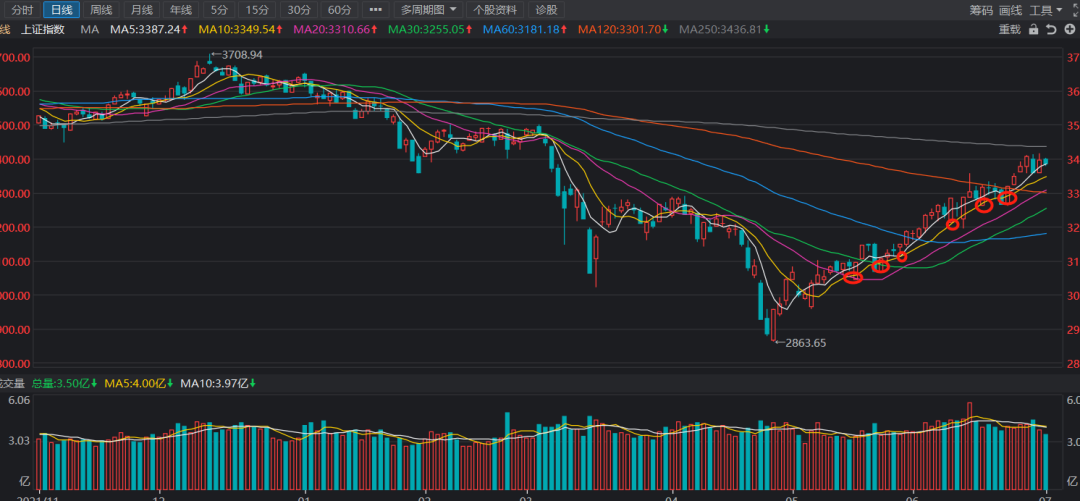1080x501 pixels.
Task: Click the plus circle zoom icon
Action: [x=1067, y=30]
